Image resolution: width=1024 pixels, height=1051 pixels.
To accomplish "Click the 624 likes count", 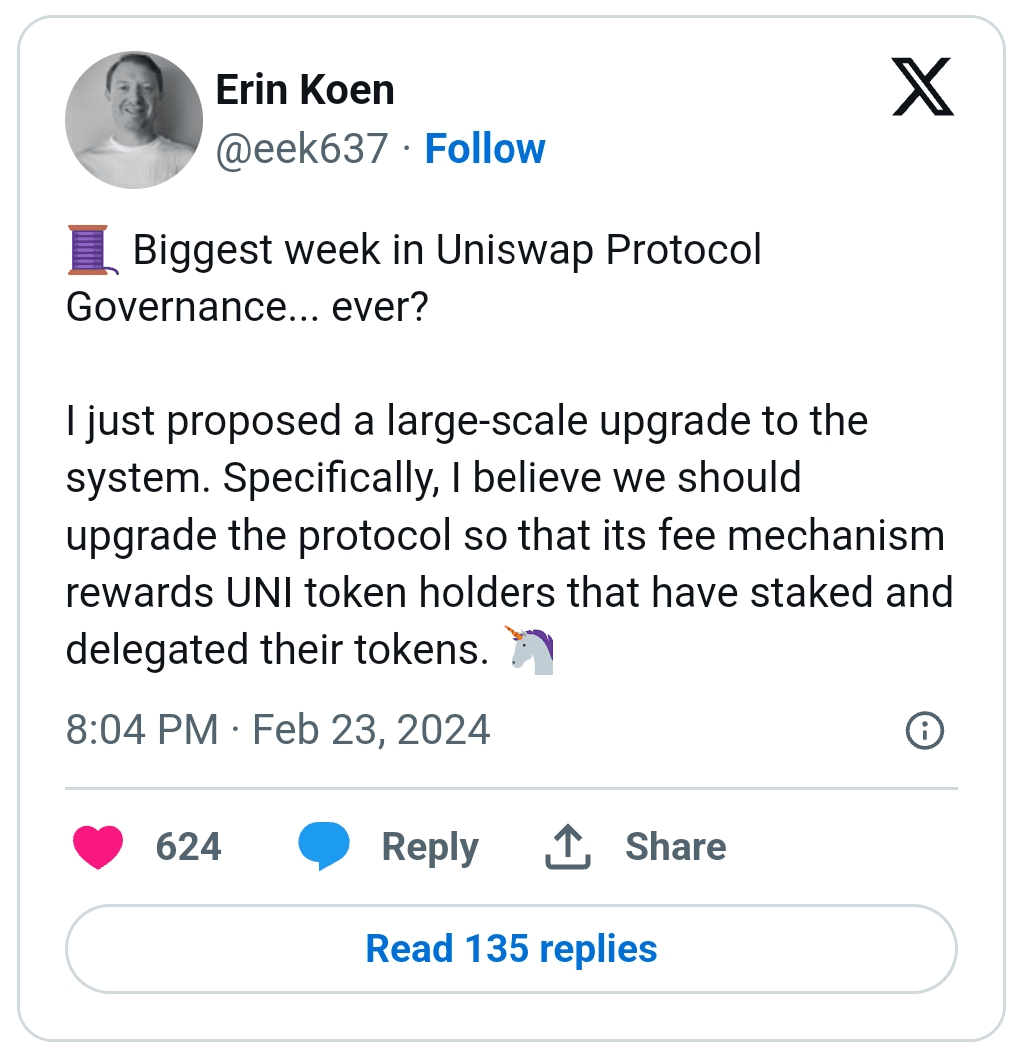I will (x=188, y=847).
